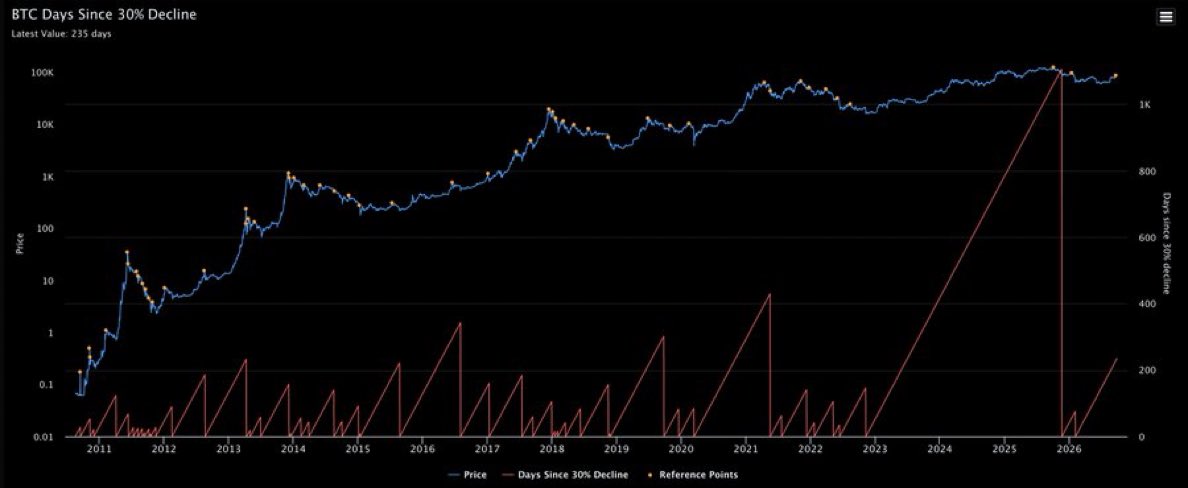
Task: Click the 10K label on price axis
Action: pos(44,124)
